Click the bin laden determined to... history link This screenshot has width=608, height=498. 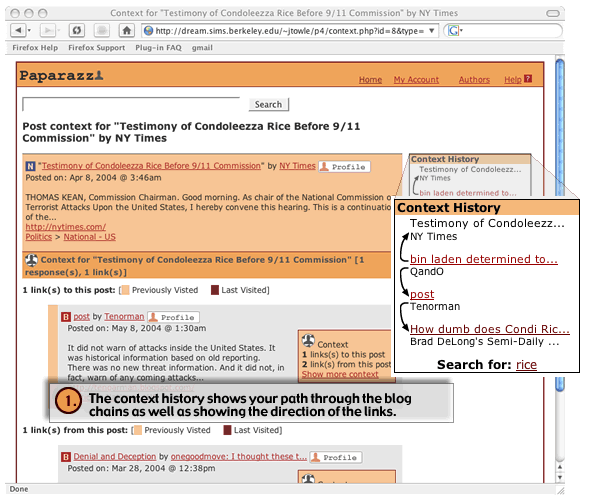[x=484, y=259]
